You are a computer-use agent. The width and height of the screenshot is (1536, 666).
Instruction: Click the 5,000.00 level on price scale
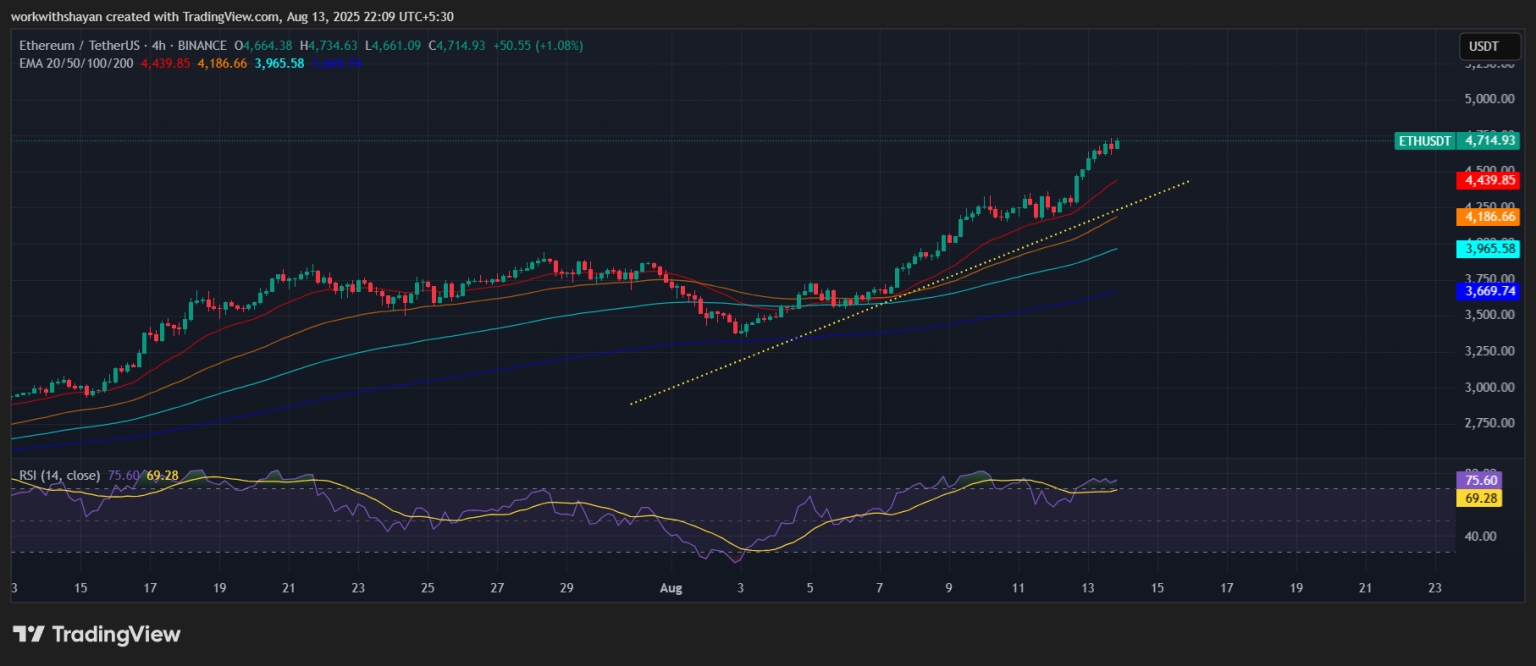[1487, 99]
